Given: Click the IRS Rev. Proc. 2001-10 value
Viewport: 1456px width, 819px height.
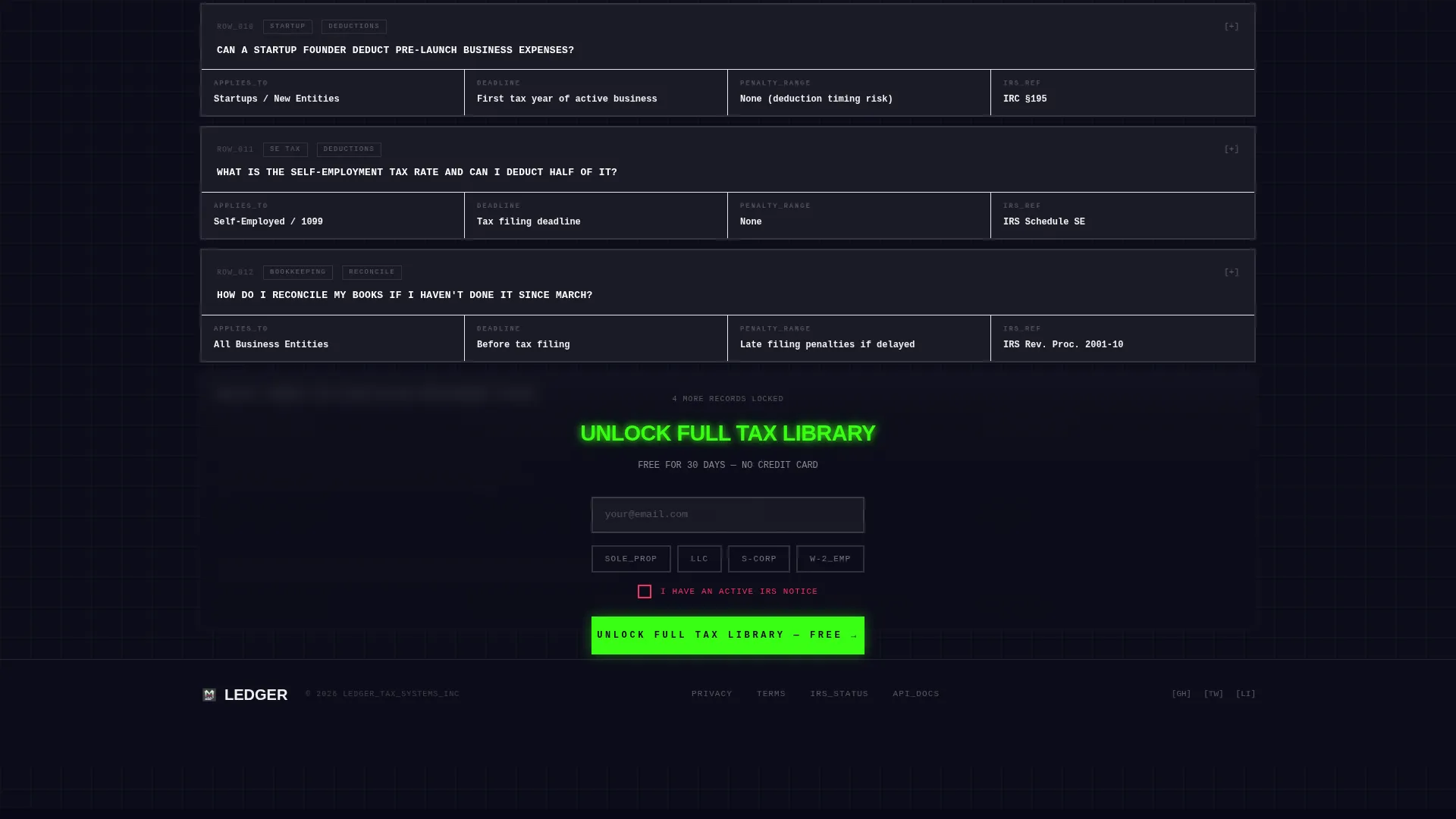Looking at the screenshot, I should [1063, 345].
